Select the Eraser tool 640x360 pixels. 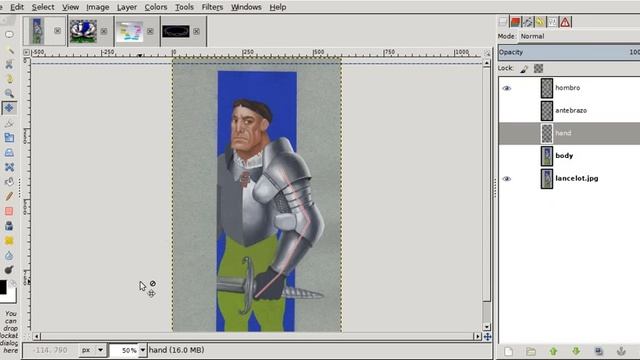(9, 211)
